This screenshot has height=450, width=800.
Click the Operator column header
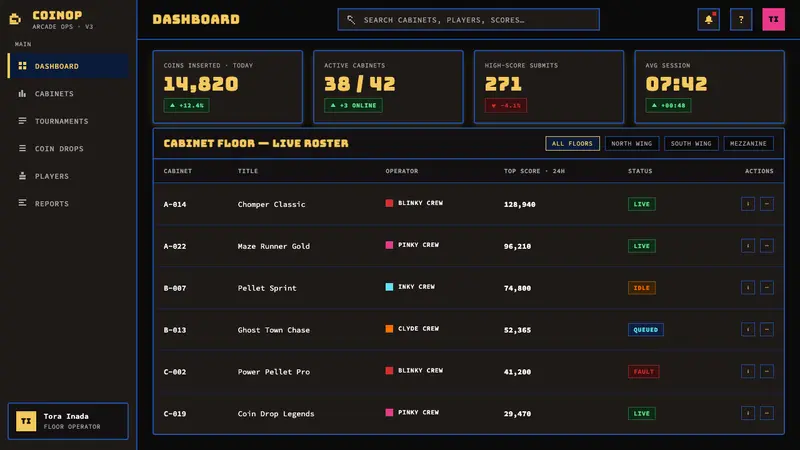coord(402,171)
